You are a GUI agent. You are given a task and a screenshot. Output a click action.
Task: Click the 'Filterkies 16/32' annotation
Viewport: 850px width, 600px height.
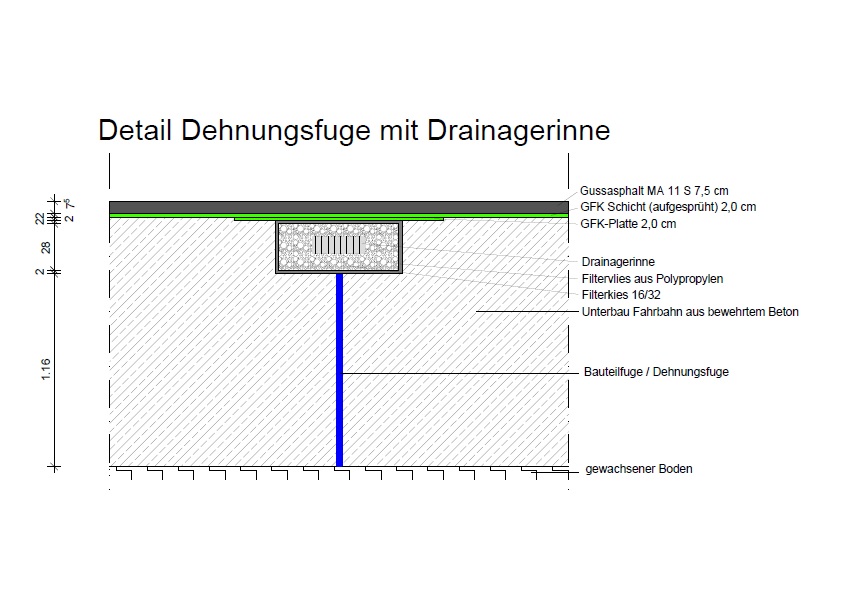621,295
